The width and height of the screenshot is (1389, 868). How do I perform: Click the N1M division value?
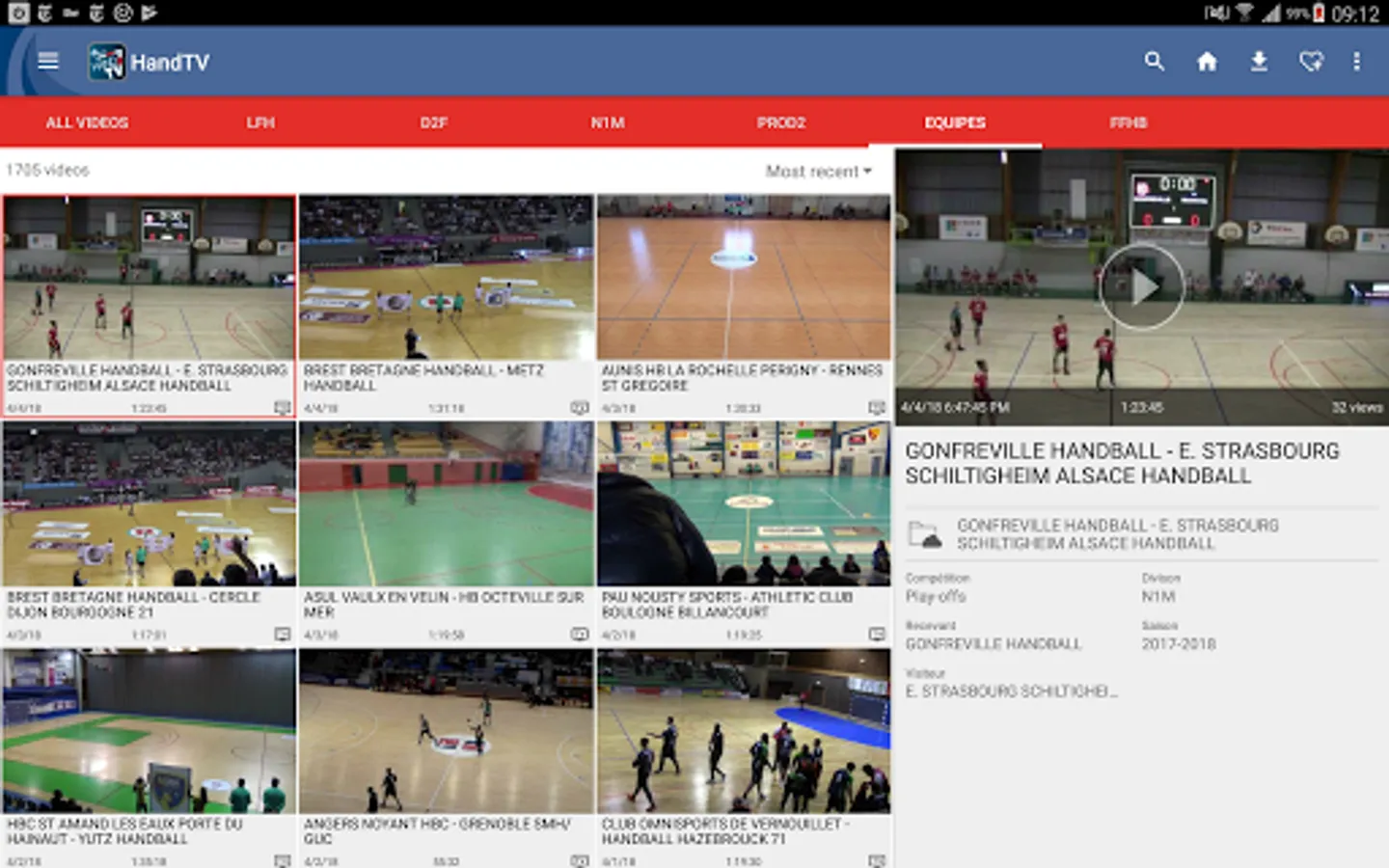point(1158,597)
